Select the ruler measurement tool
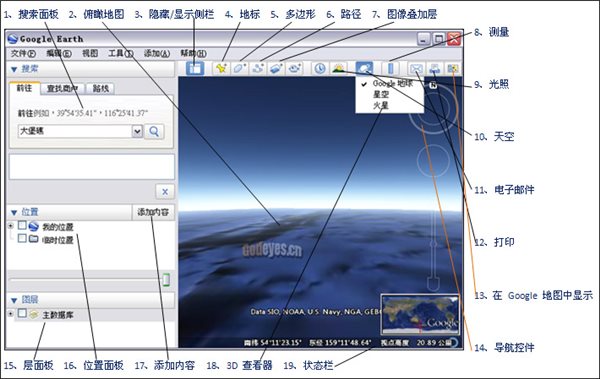The width and height of the screenshot is (600, 379). coord(391,69)
